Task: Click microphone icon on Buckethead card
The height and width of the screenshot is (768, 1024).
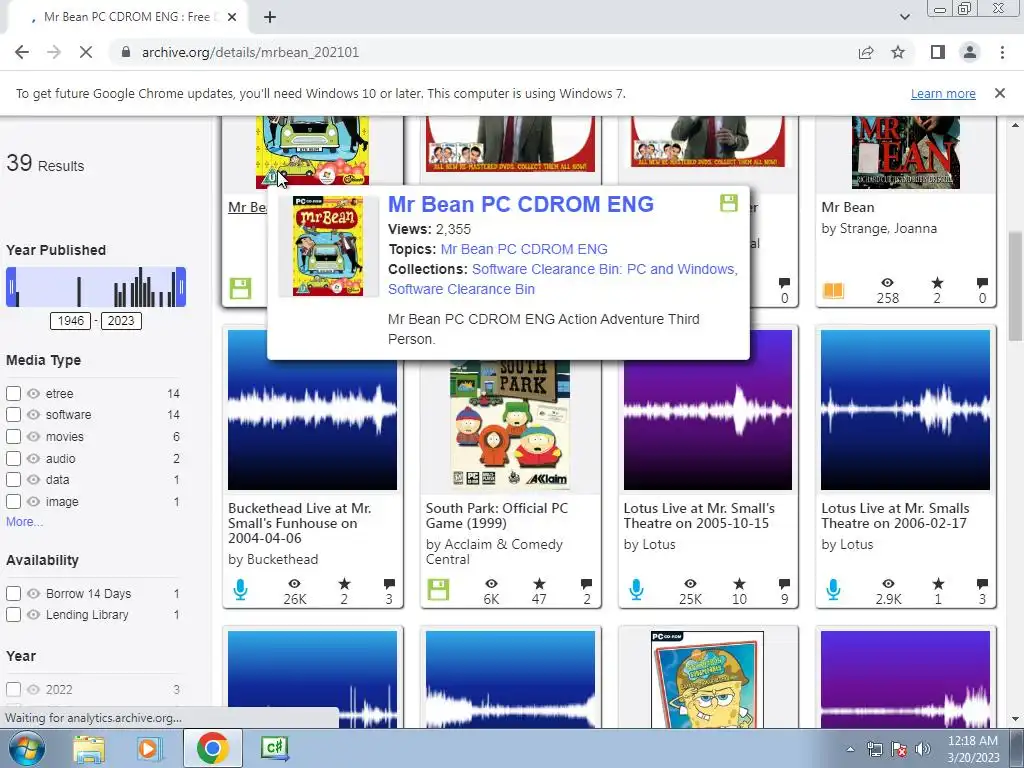Action: point(240,590)
